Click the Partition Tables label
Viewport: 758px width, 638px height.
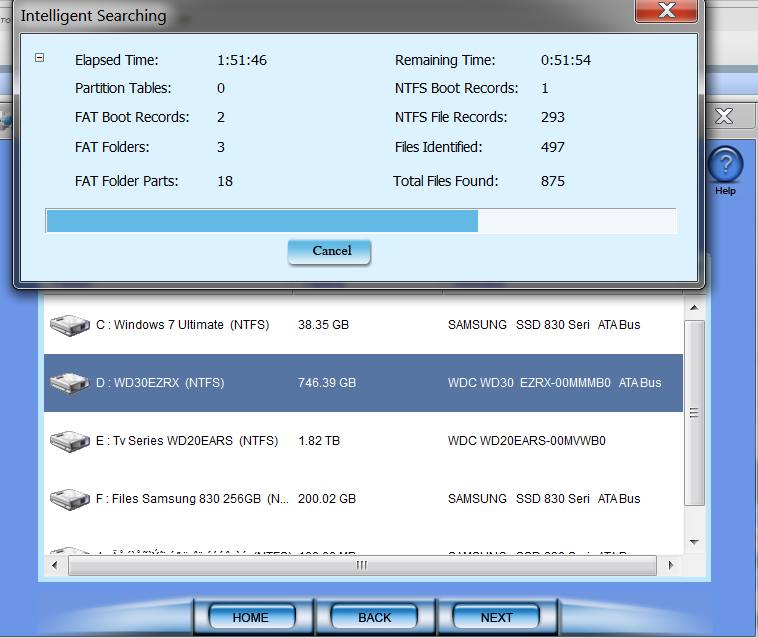point(123,88)
